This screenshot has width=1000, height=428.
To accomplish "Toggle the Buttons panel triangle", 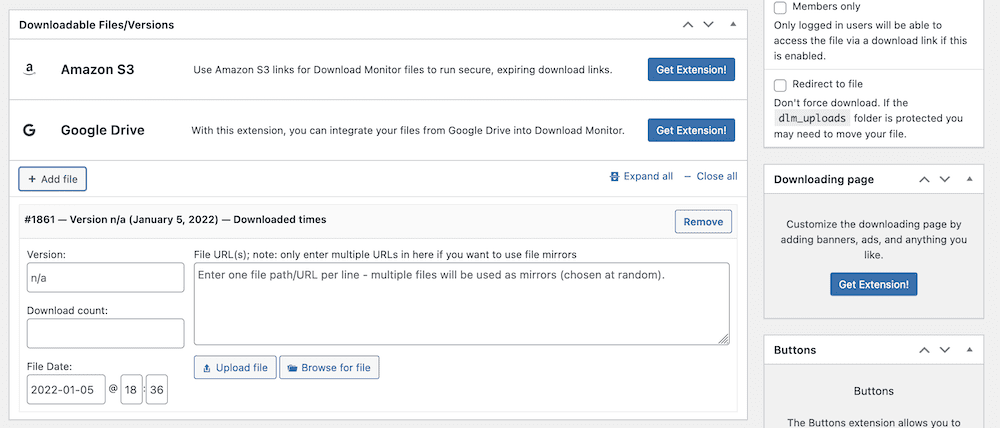I will tap(968, 350).
